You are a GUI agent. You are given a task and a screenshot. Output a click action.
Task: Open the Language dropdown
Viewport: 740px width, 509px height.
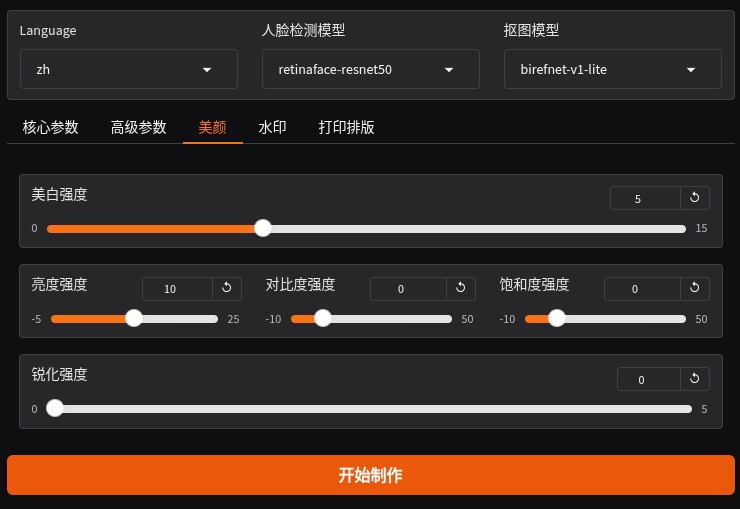click(x=129, y=69)
